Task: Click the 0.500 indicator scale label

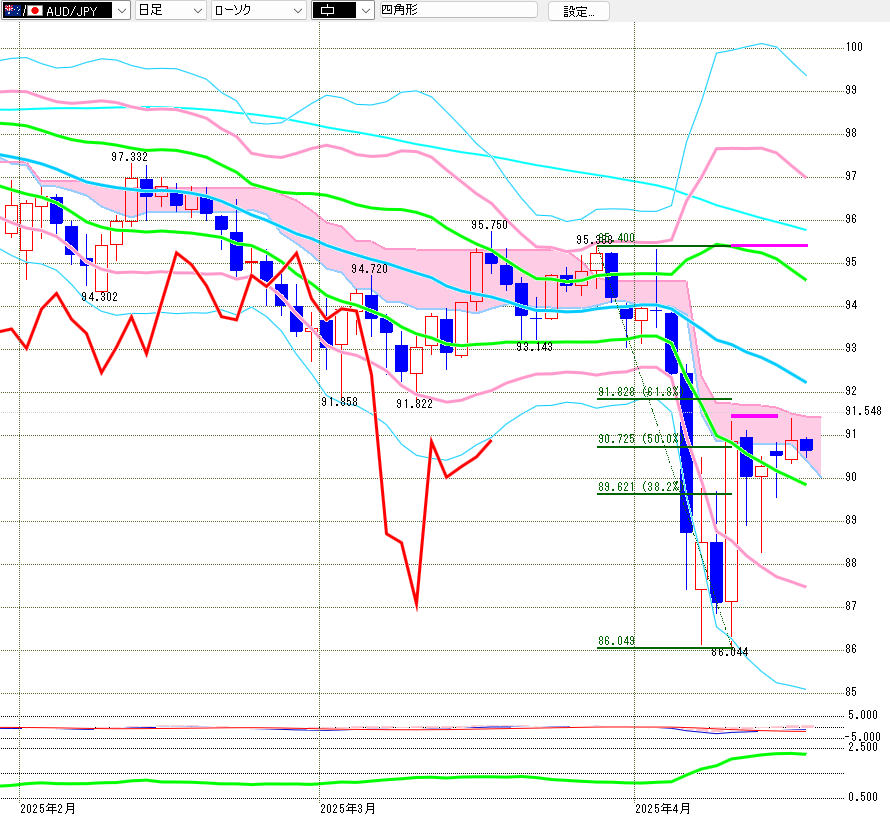Action: tap(863, 797)
